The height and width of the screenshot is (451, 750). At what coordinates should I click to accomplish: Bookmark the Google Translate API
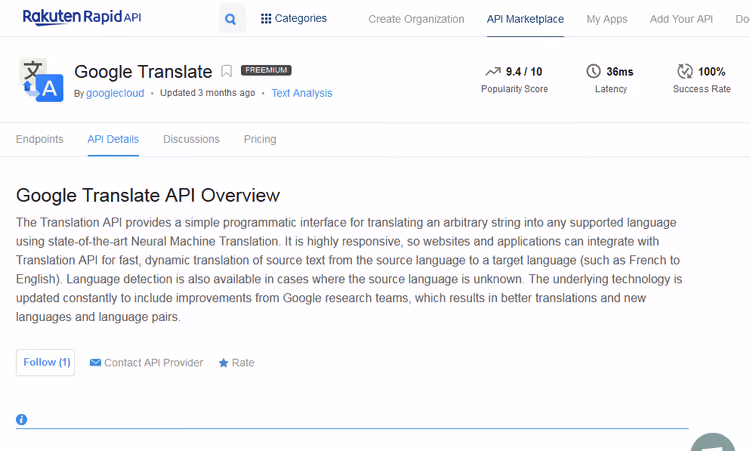click(x=226, y=71)
